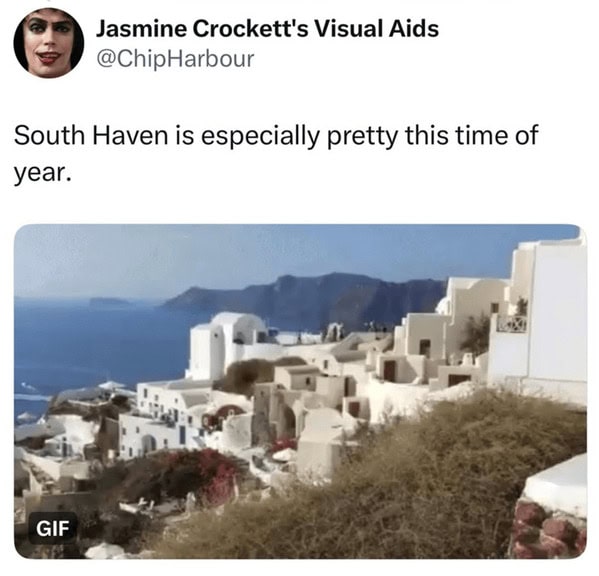Open the "Jasmine Crockett's Visual Aids" display name
The height and width of the screenshot is (576, 599).
tap(267, 29)
